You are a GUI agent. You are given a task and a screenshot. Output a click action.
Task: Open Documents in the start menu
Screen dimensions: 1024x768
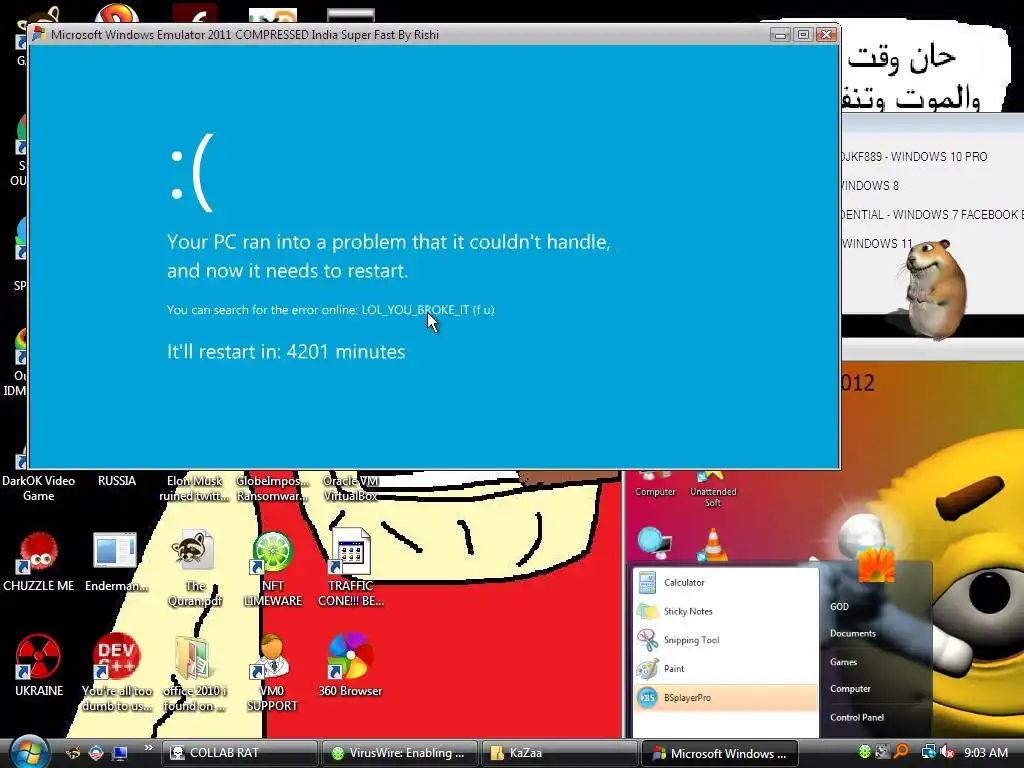(x=852, y=633)
